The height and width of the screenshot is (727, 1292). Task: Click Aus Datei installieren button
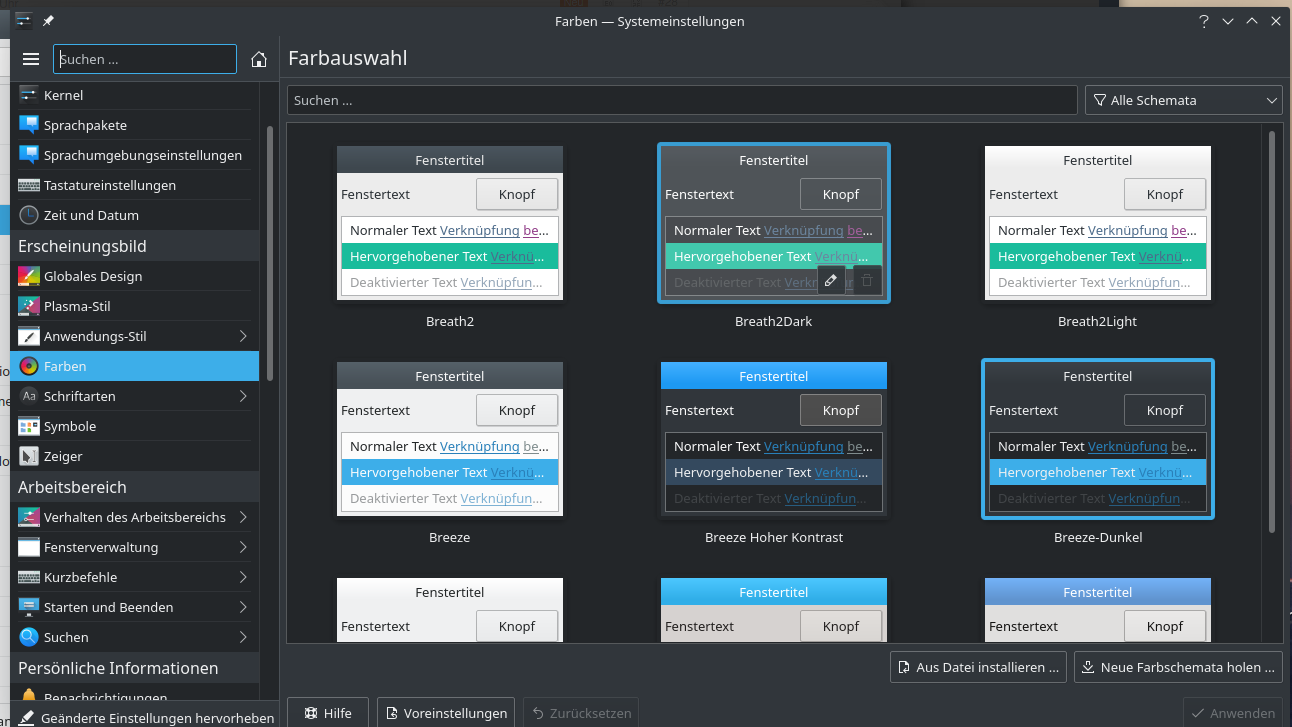point(978,667)
